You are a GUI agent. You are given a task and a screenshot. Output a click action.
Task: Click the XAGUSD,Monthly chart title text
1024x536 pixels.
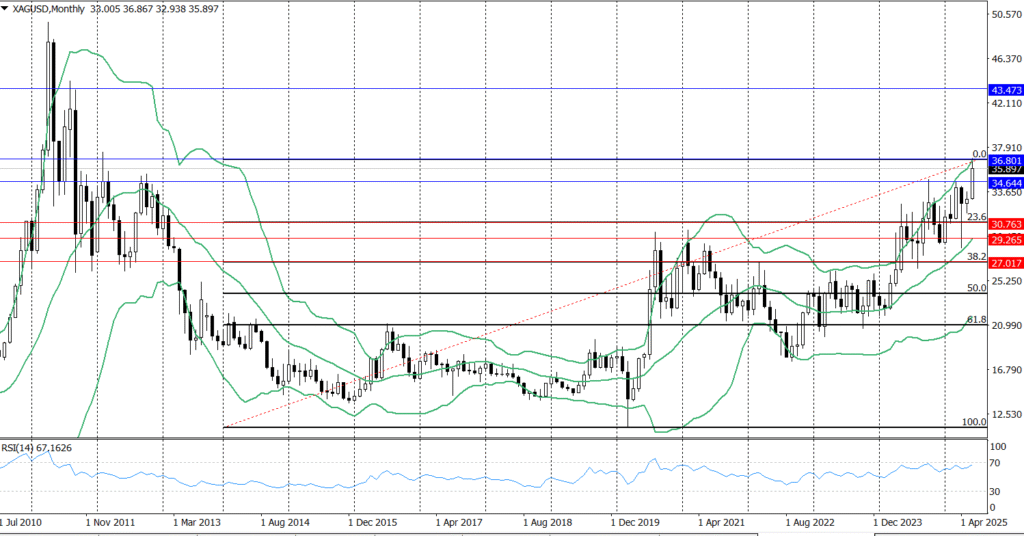50,8
